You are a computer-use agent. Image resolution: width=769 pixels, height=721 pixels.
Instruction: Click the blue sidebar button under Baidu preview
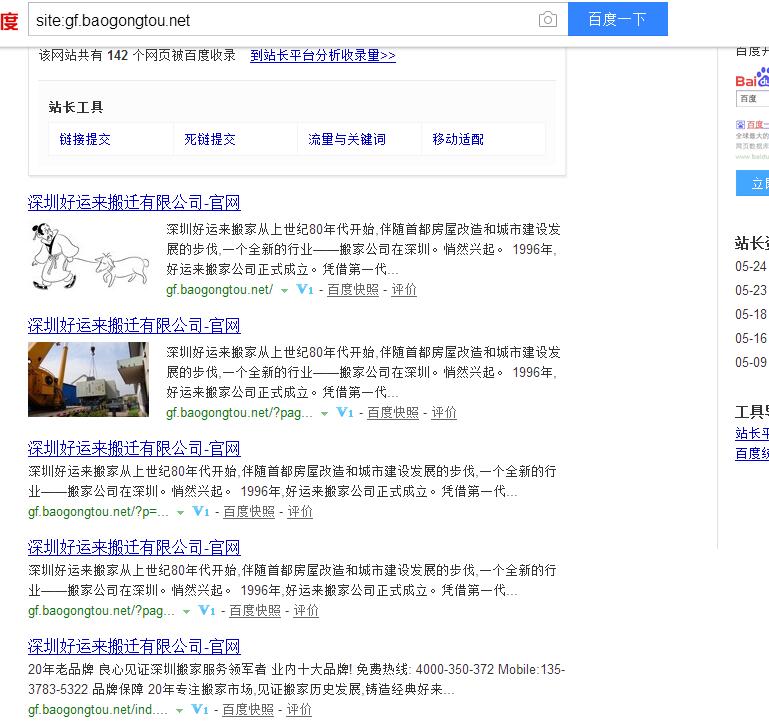[x=752, y=183]
